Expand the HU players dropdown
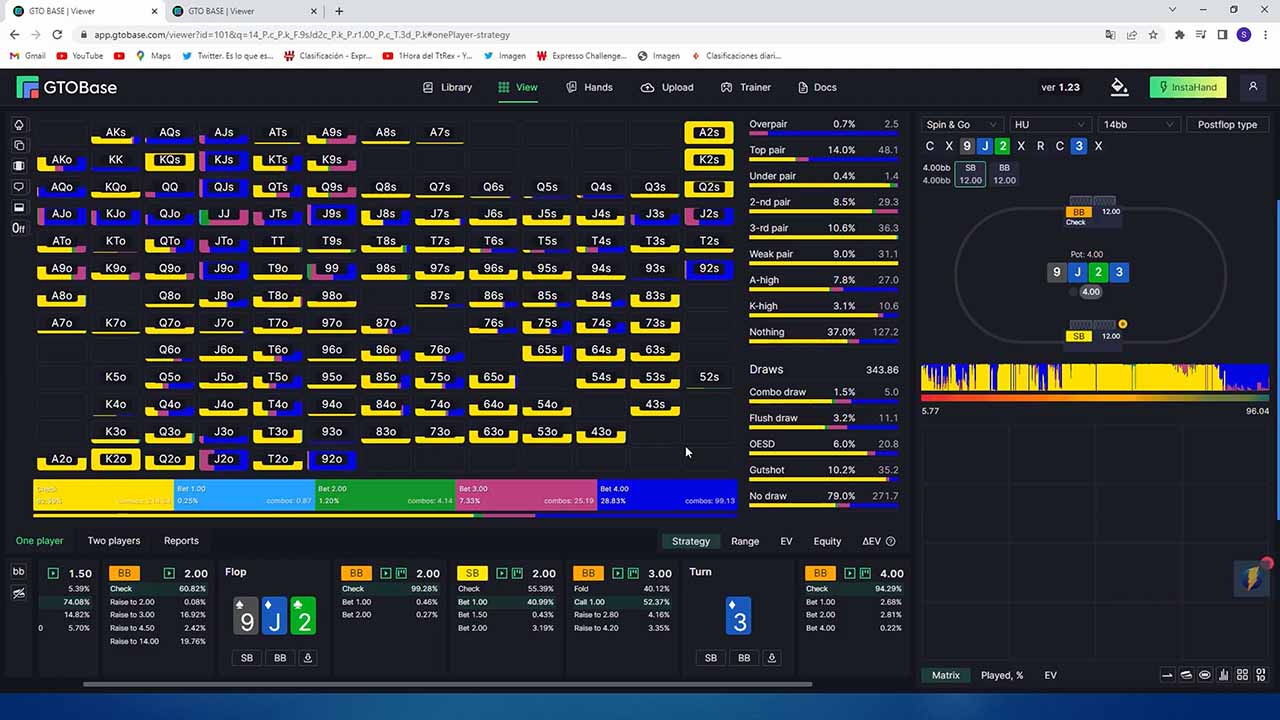Image resolution: width=1280 pixels, height=720 pixels. coord(1048,125)
